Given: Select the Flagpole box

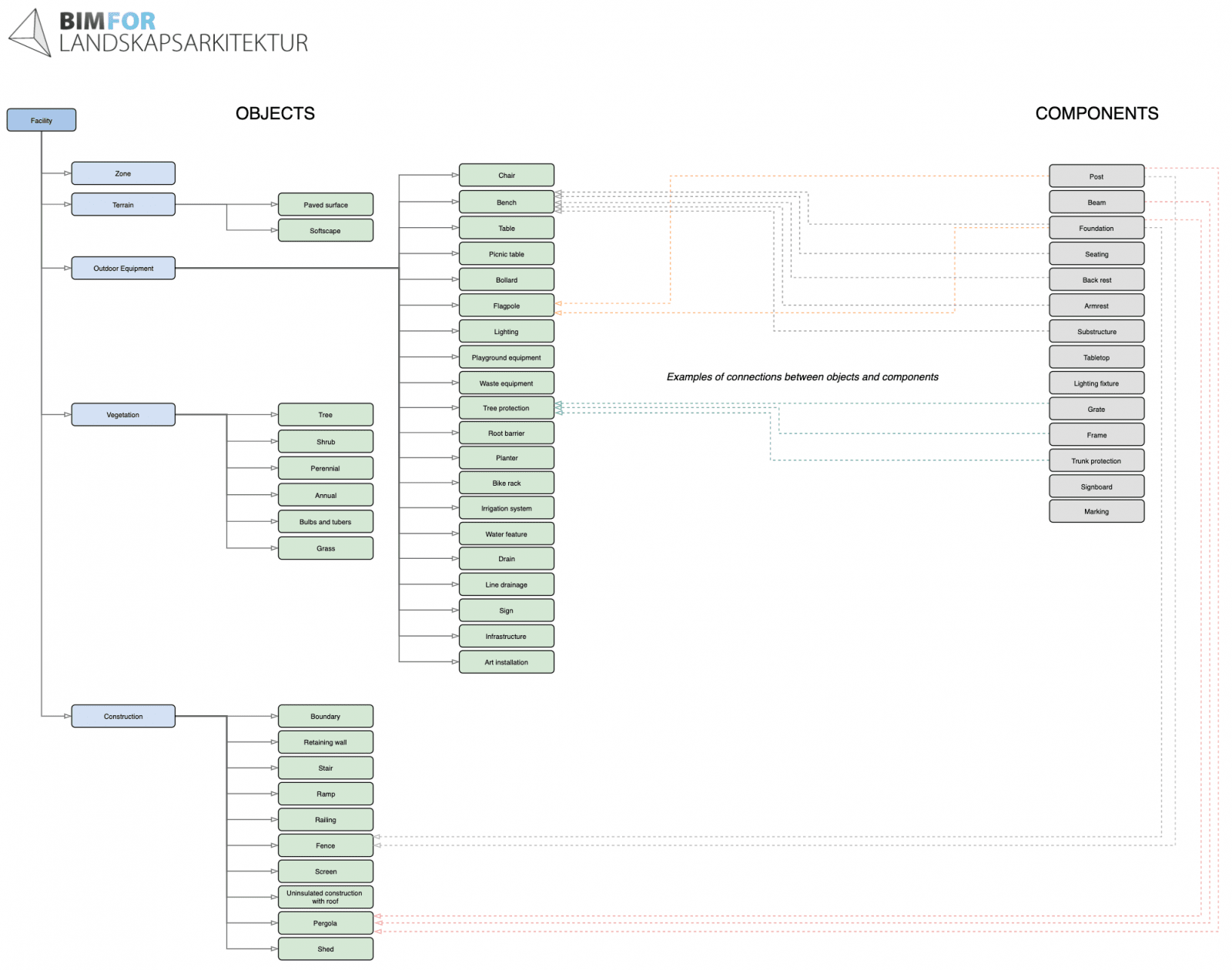Looking at the screenshot, I should pyautogui.click(x=507, y=306).
